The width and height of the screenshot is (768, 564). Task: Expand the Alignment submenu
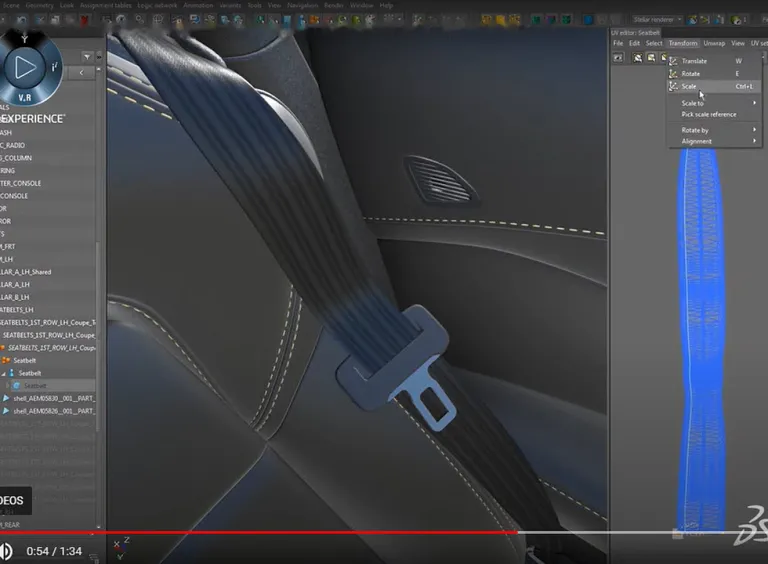(x=715, y=141)
